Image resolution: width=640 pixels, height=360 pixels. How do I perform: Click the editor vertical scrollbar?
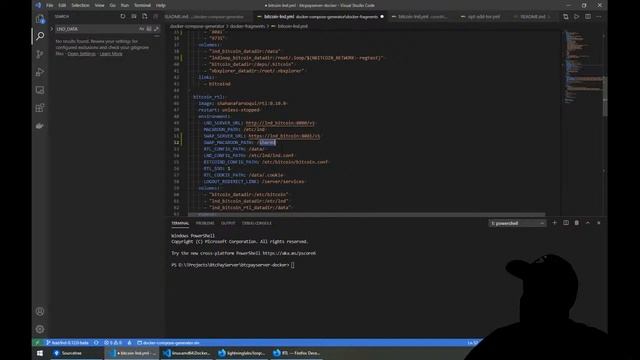(604, 96)
